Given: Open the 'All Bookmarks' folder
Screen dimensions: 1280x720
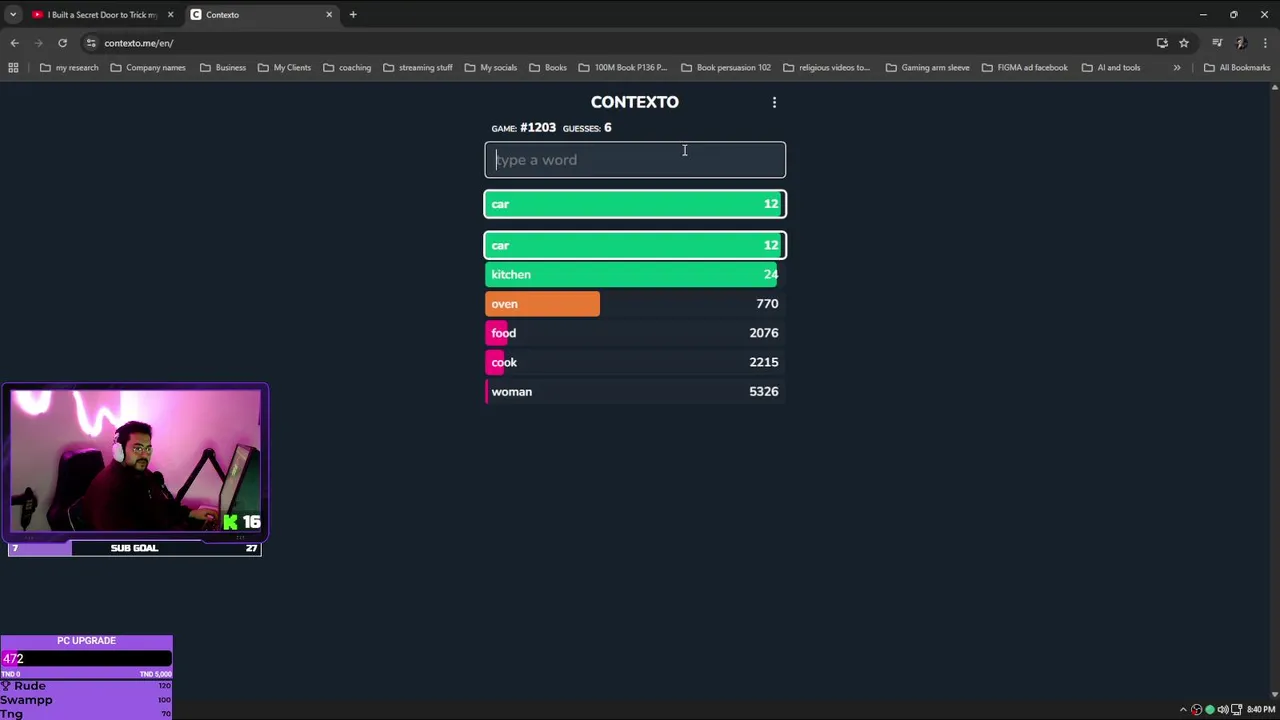Looking at the screenshot, I should click(x=1237, y=68).
